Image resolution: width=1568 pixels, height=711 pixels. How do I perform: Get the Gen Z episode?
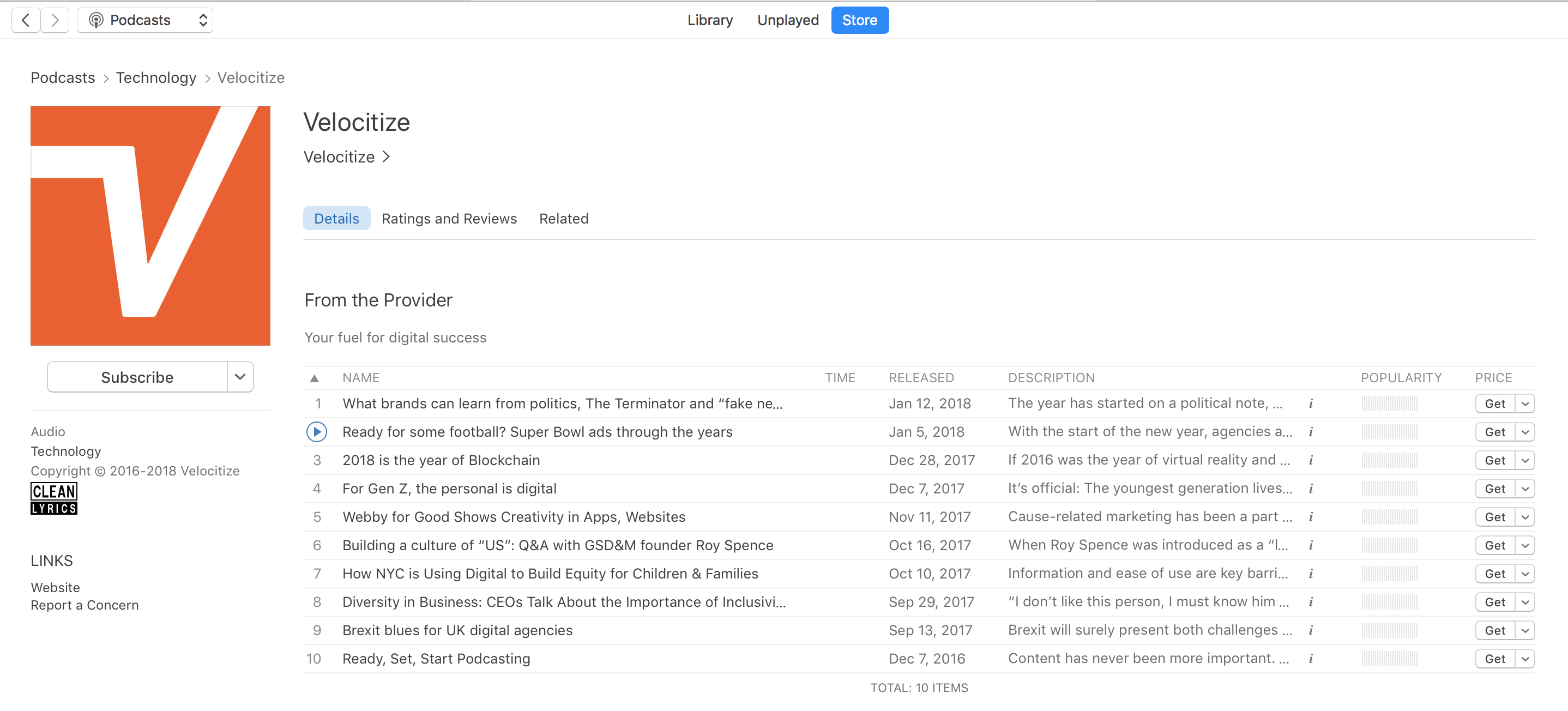pyautogui.click(x=1495, y=488)
